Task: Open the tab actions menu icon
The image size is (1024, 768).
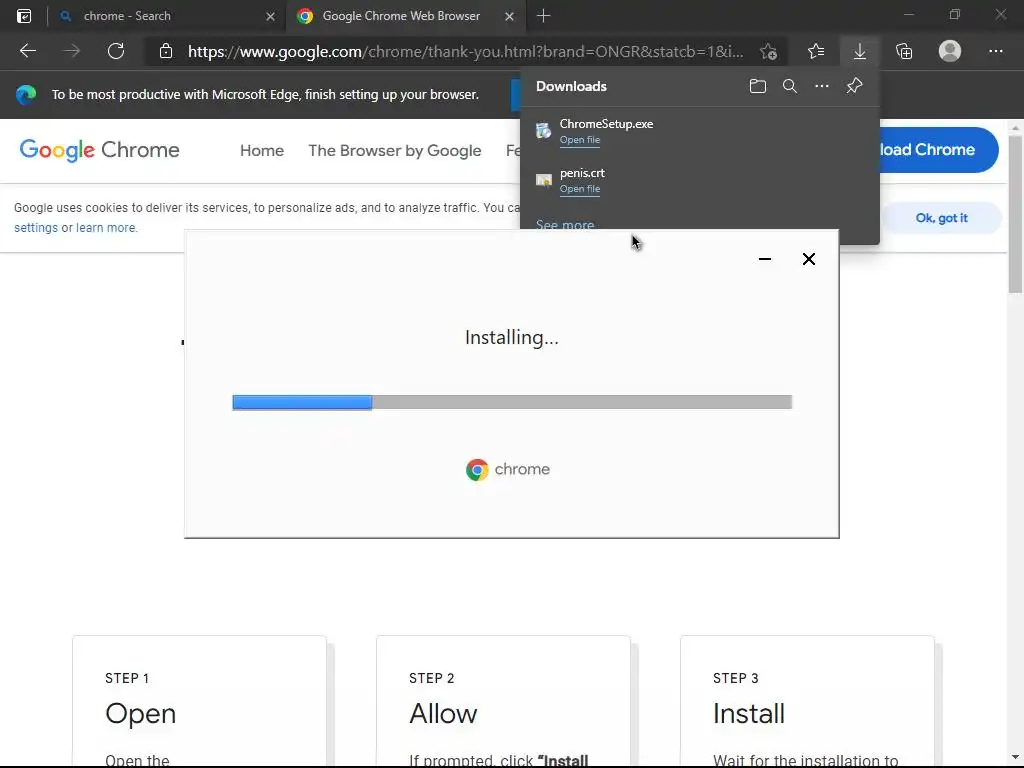Action: (24, 16)
